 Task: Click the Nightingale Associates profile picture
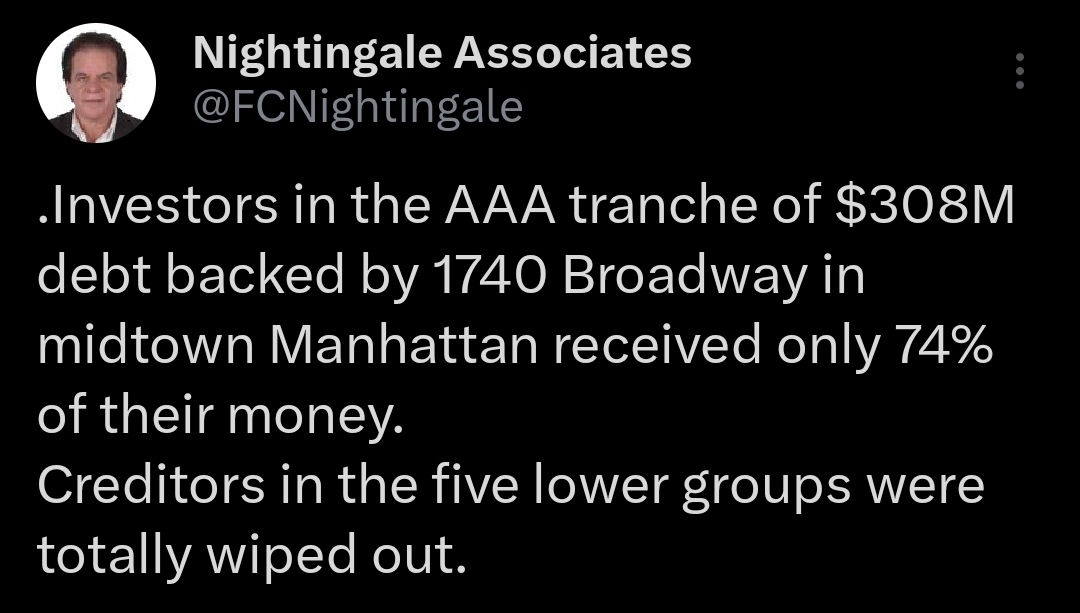(x=96, y=84)
